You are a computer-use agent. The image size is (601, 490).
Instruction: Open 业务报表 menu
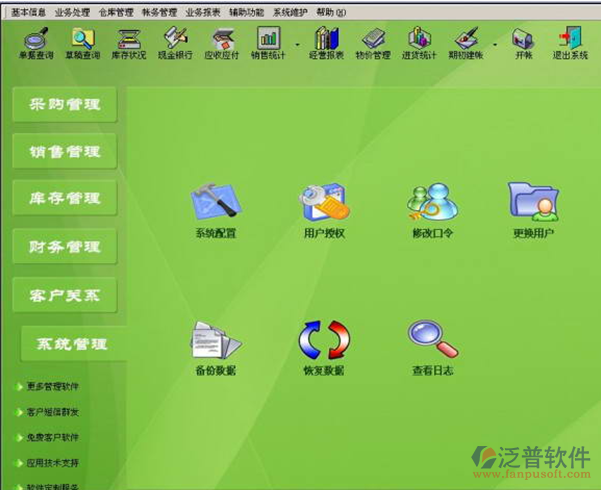coord(203,13)
